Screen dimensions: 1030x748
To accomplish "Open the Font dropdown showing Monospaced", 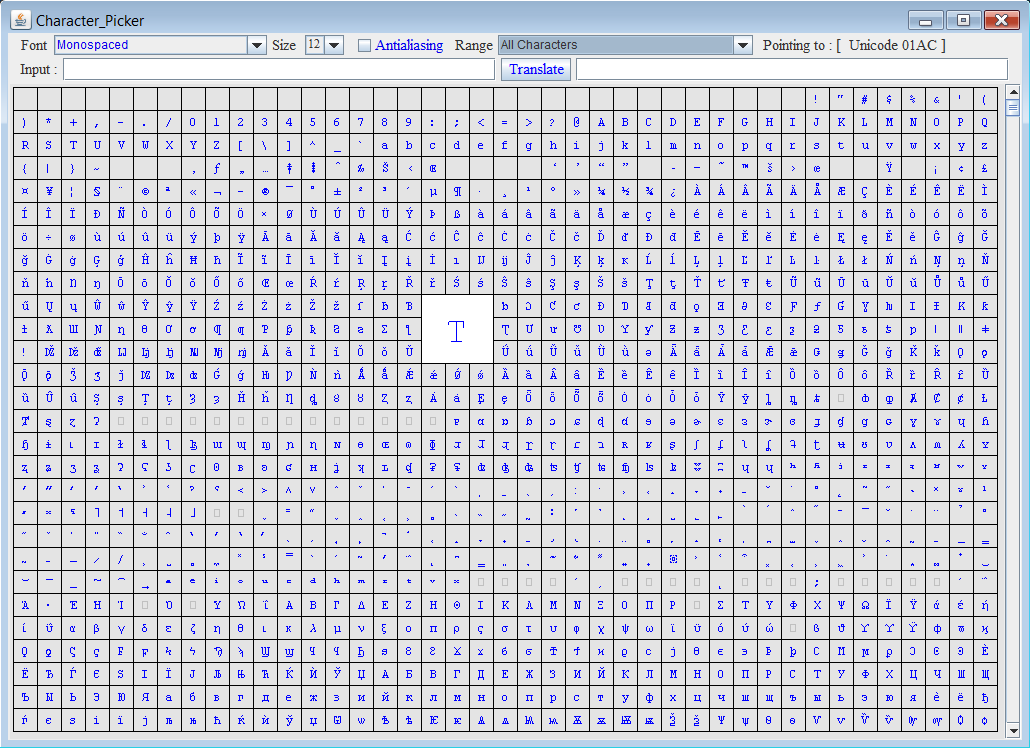I will click(257, 45).
